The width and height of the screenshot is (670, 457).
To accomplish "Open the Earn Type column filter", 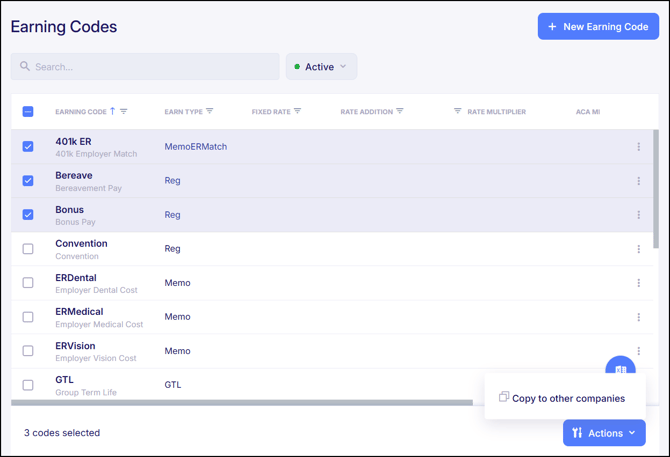I will point(210,112).
